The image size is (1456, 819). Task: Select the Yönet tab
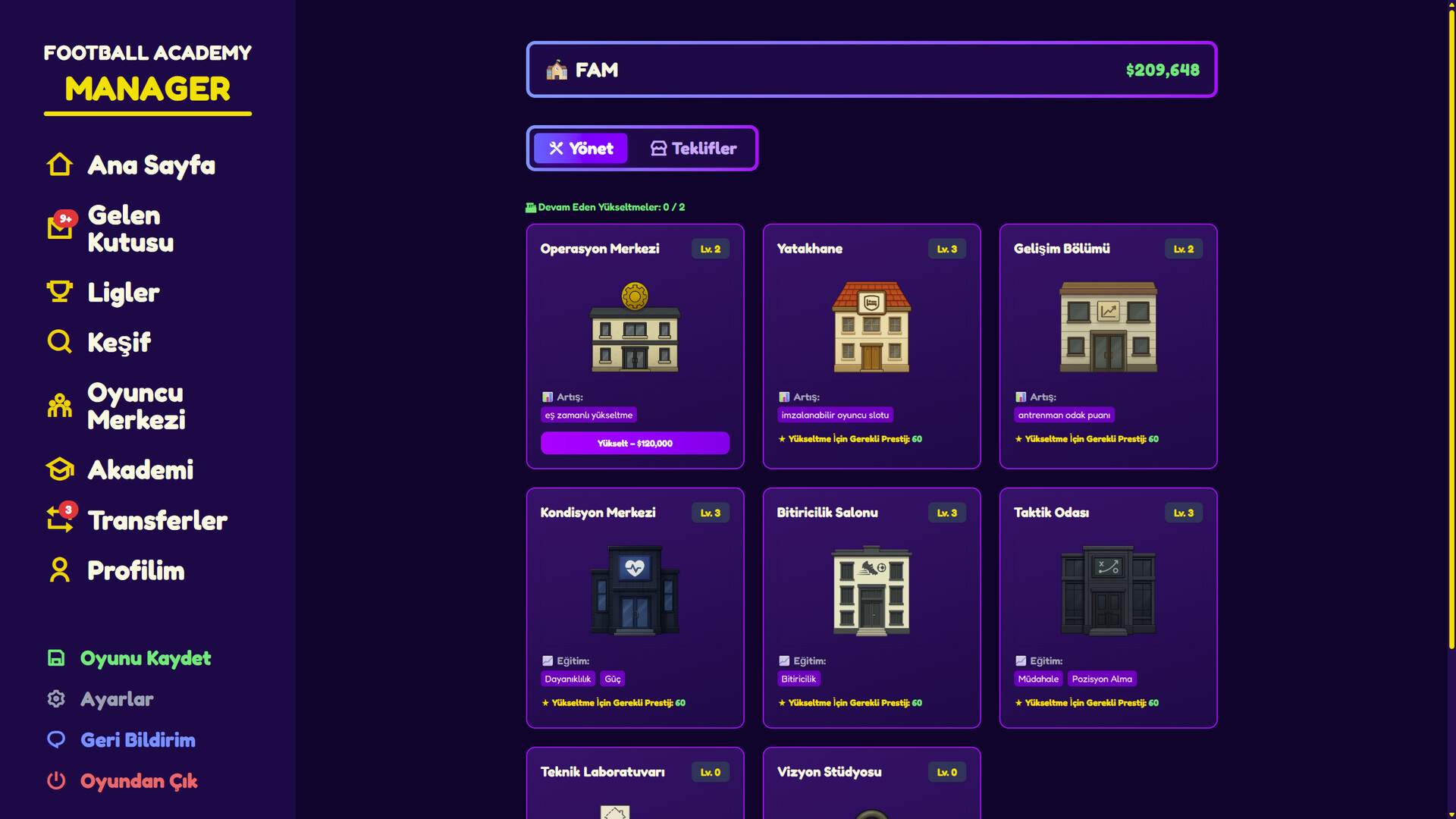581,149
